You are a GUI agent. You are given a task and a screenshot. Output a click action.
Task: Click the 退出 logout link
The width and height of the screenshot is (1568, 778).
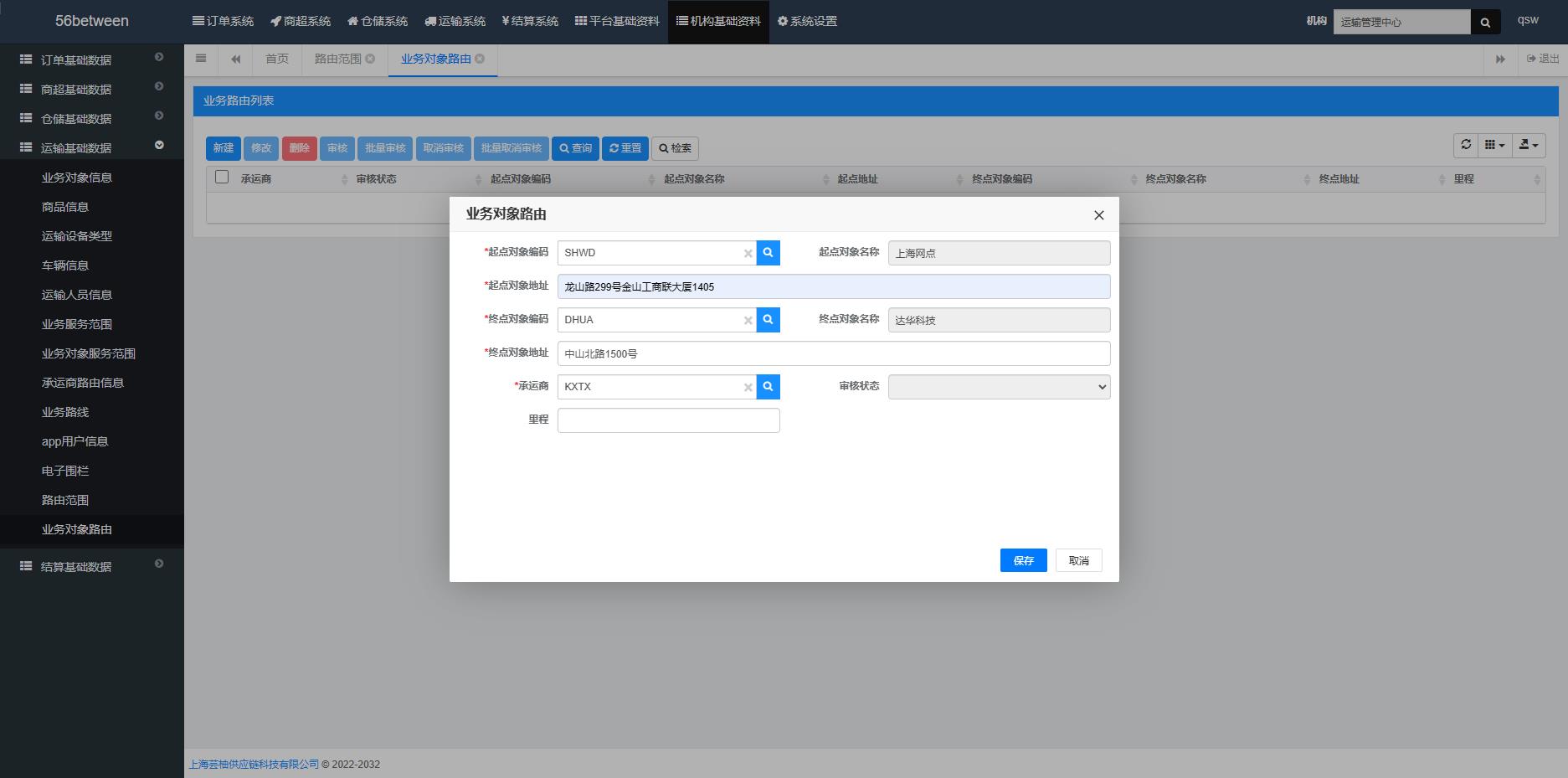(1543, 59)
